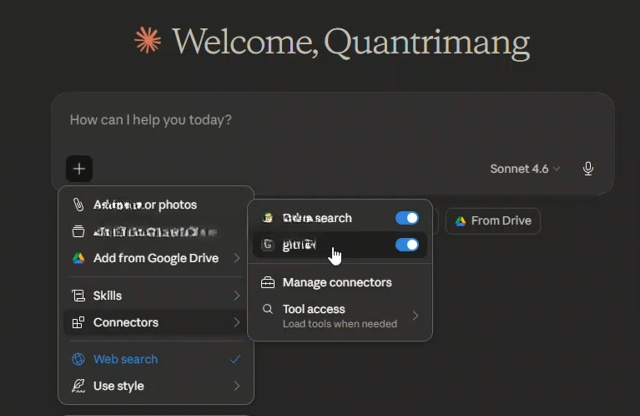Click the Drive icon in From Drive chip
Image resolution: width=640 pixels, height=416 pixels.
pos(461,221)
